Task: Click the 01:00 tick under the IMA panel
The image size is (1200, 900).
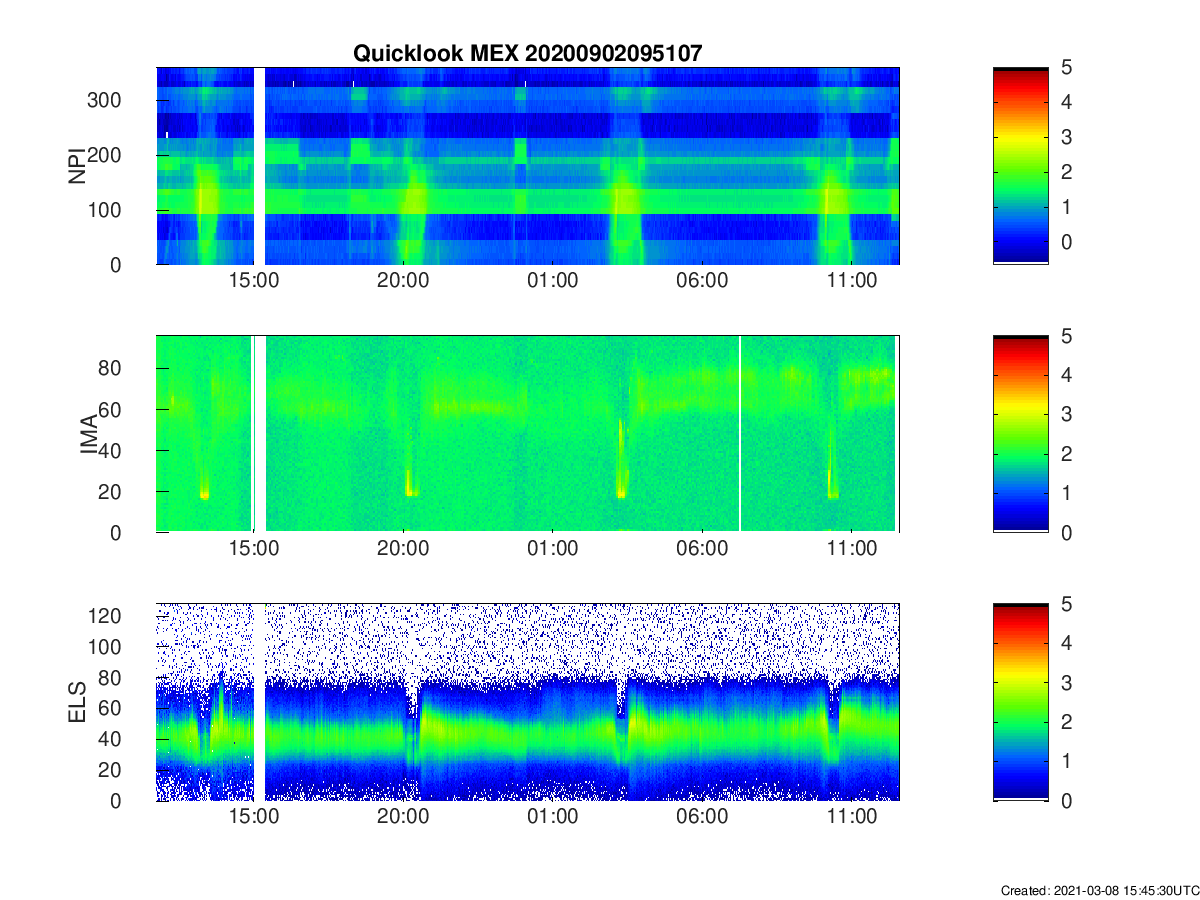Action: point(552,550)
